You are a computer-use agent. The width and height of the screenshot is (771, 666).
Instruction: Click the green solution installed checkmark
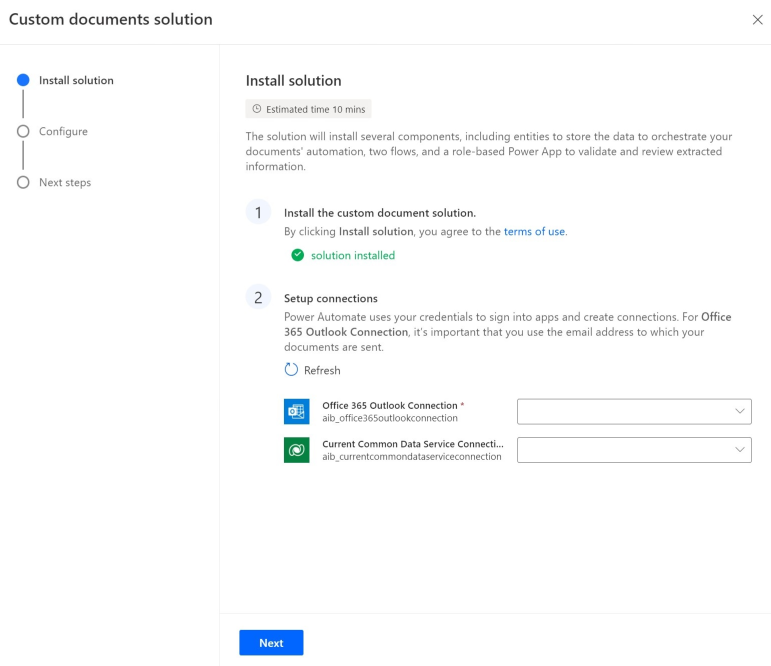[297, 255]
